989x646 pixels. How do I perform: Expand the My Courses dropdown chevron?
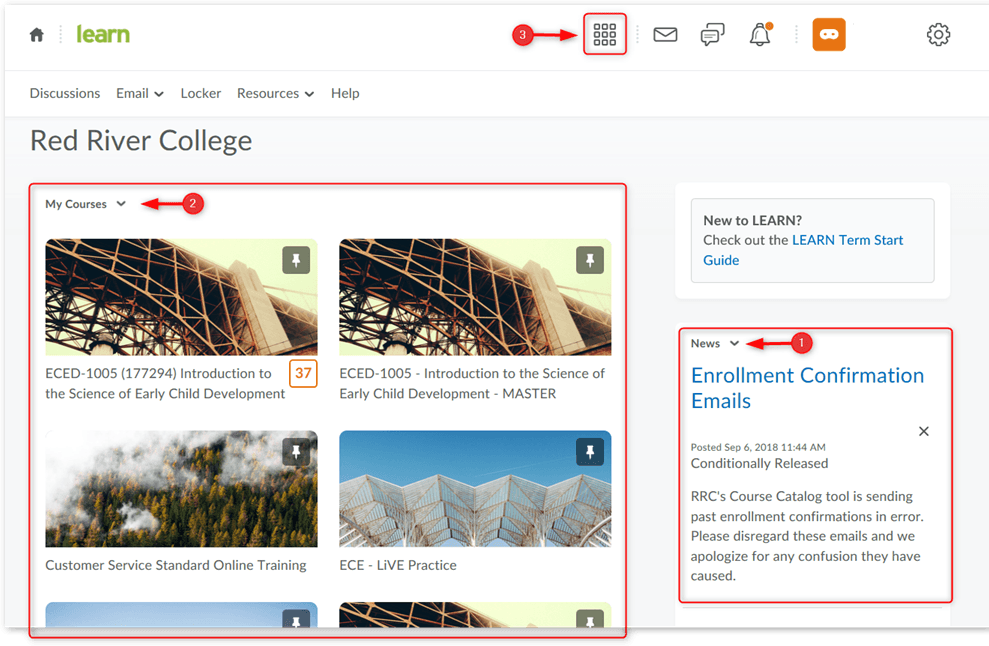click(121, 204)
